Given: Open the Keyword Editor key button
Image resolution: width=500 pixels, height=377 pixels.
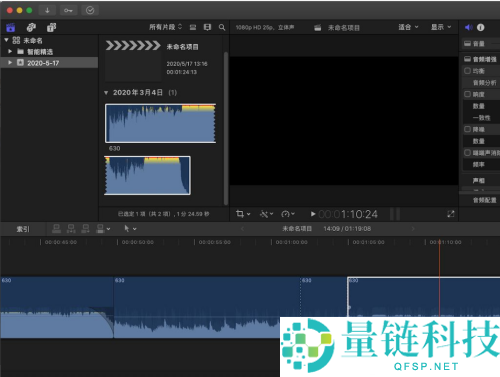Looking at the screenshot, I should pos(68,10).
